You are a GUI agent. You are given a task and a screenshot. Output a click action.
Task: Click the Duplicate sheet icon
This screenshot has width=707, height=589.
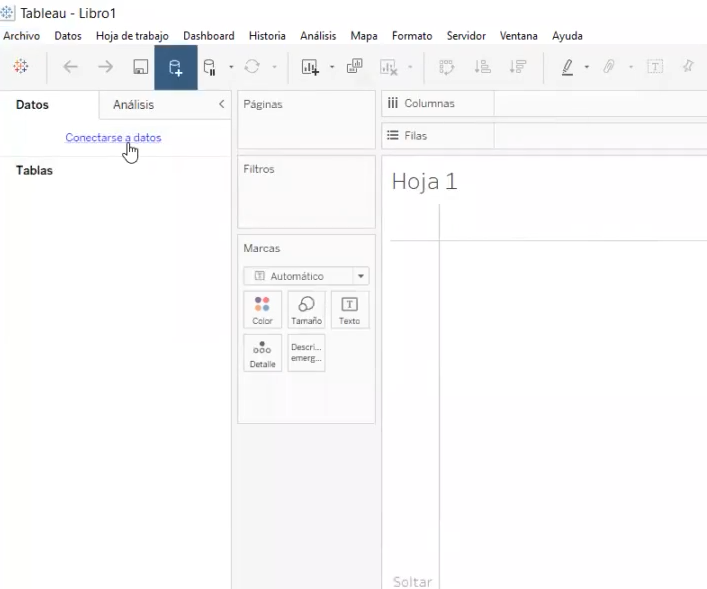(354, 66)
